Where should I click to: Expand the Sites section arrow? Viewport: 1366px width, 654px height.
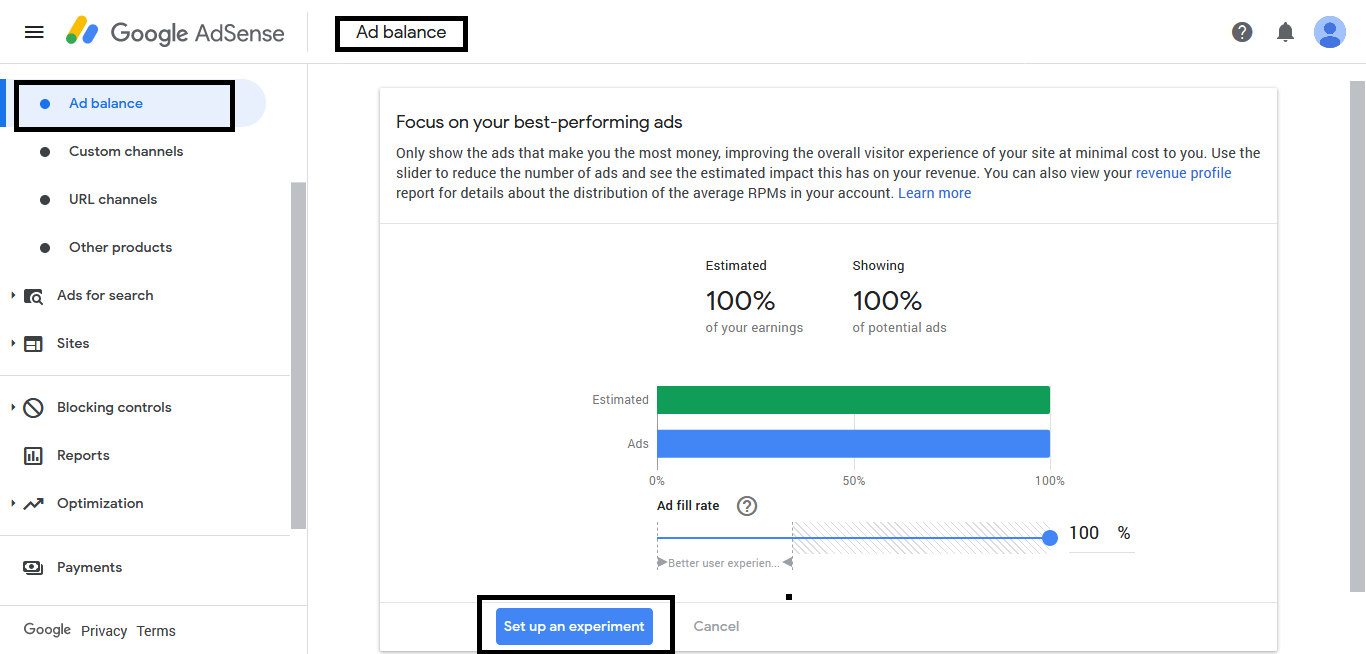13,344
